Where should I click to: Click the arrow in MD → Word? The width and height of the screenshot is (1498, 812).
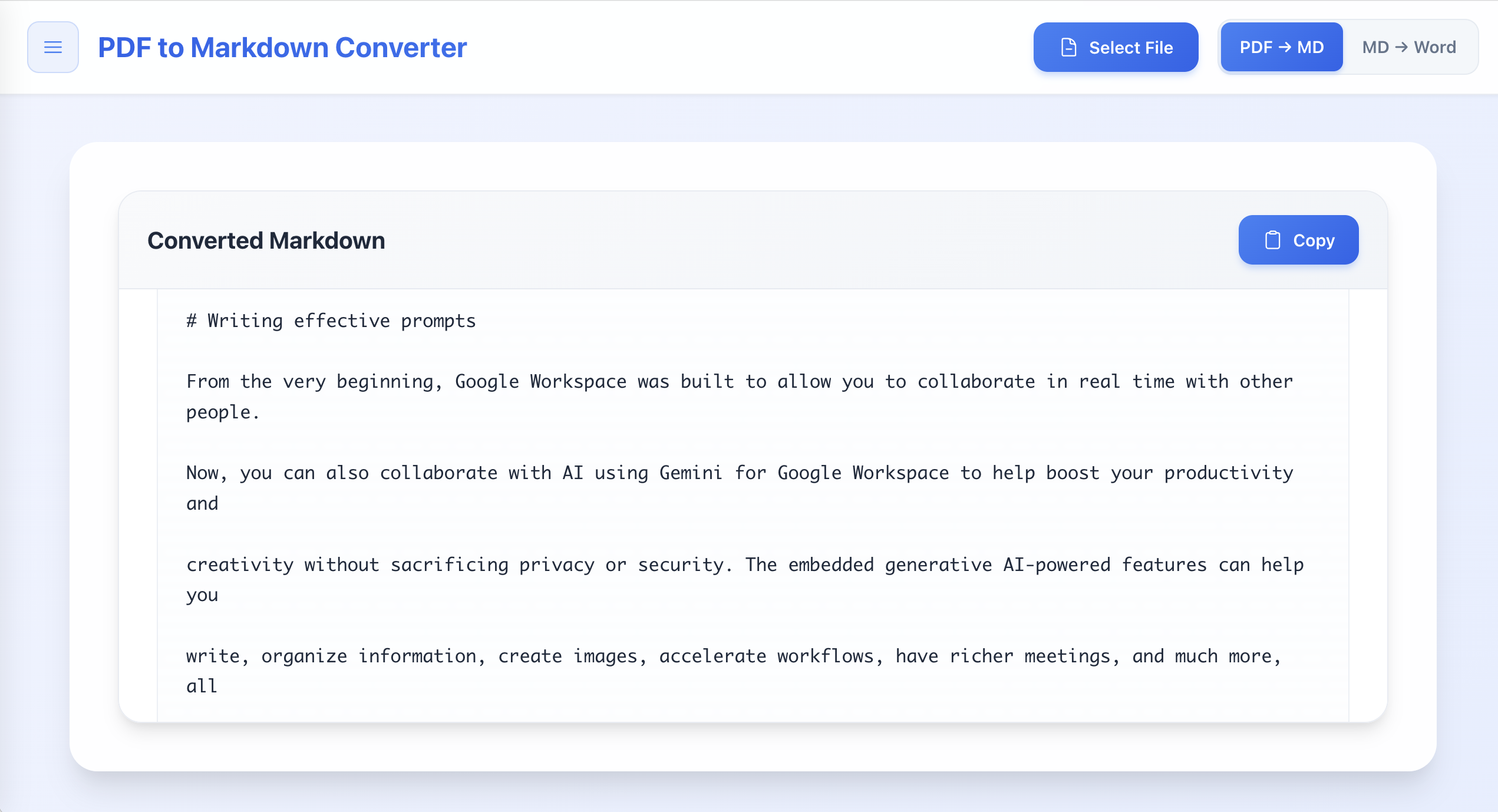tap(1401, 47)
